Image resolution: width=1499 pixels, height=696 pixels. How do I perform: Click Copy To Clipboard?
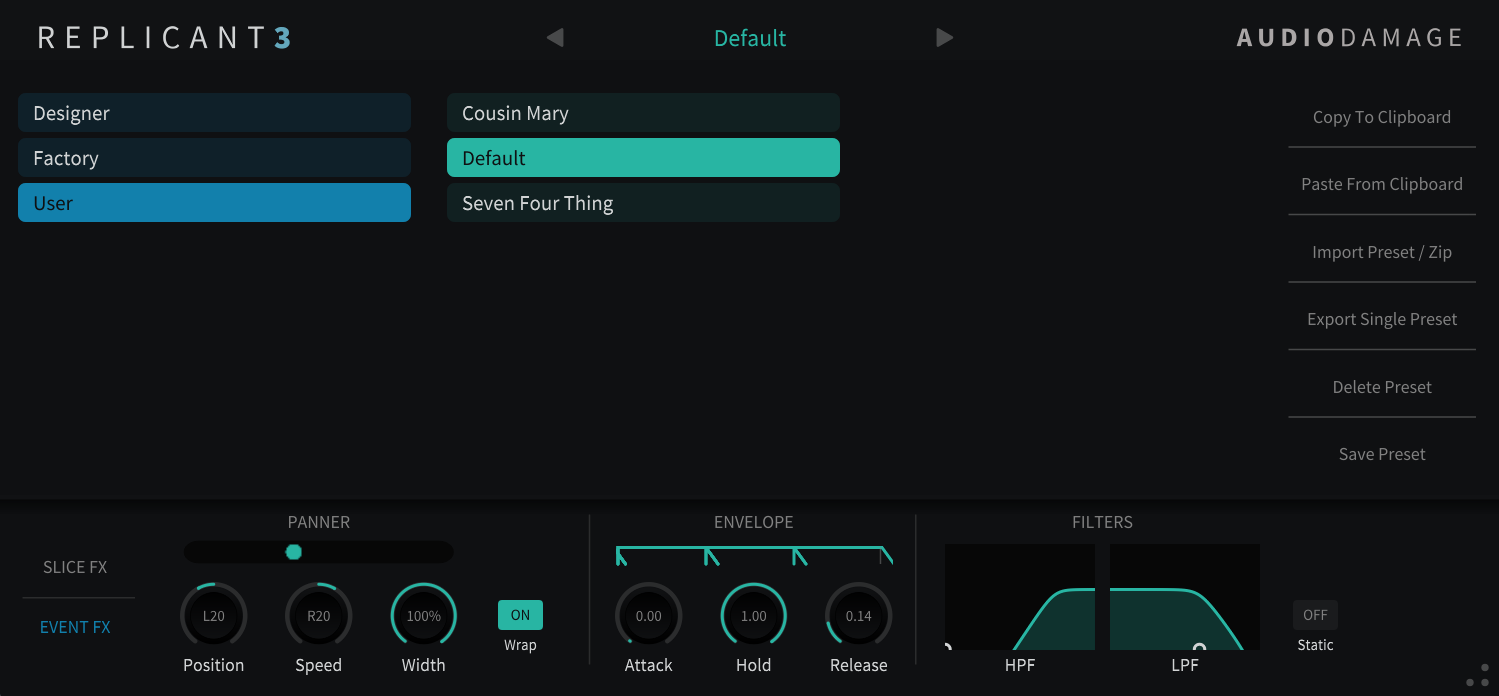1381,117
